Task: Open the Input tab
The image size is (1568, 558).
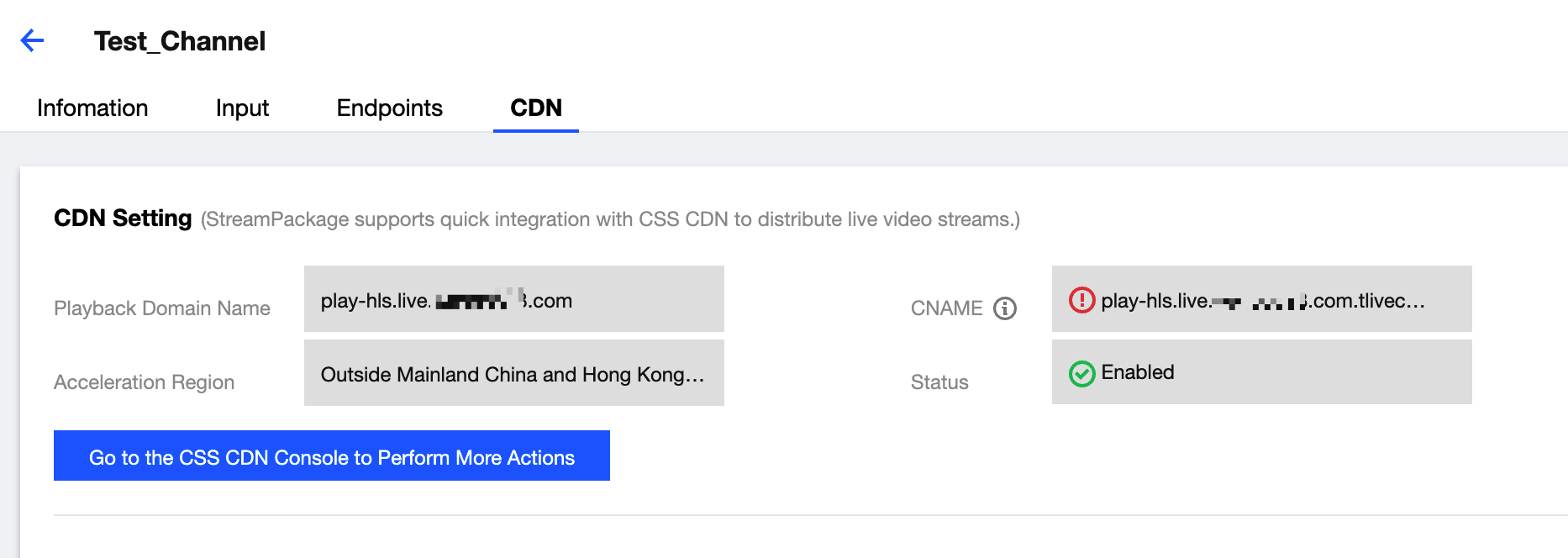Action: tap(242, 108)
